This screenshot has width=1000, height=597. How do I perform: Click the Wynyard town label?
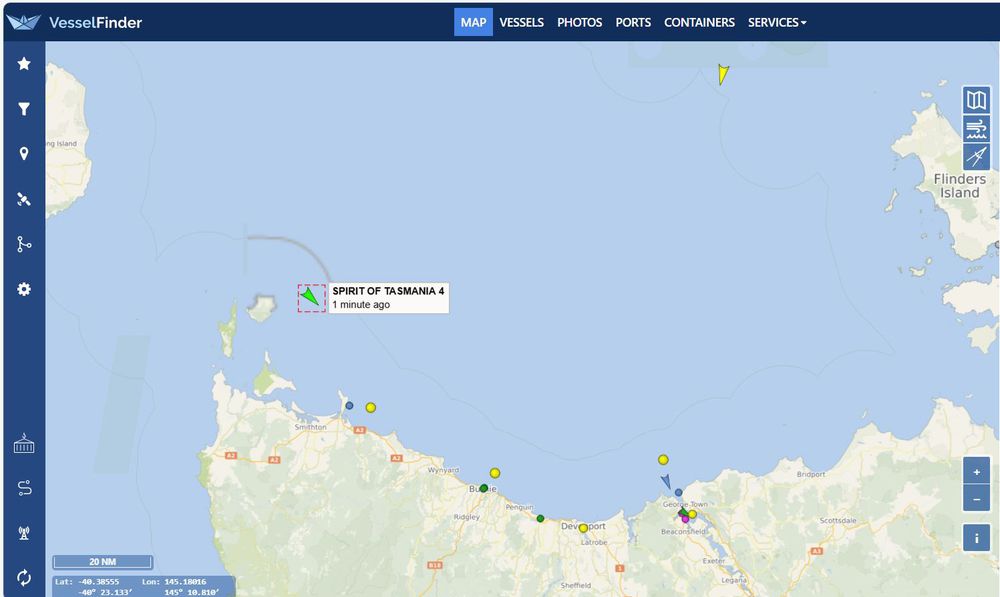point(443,469)
